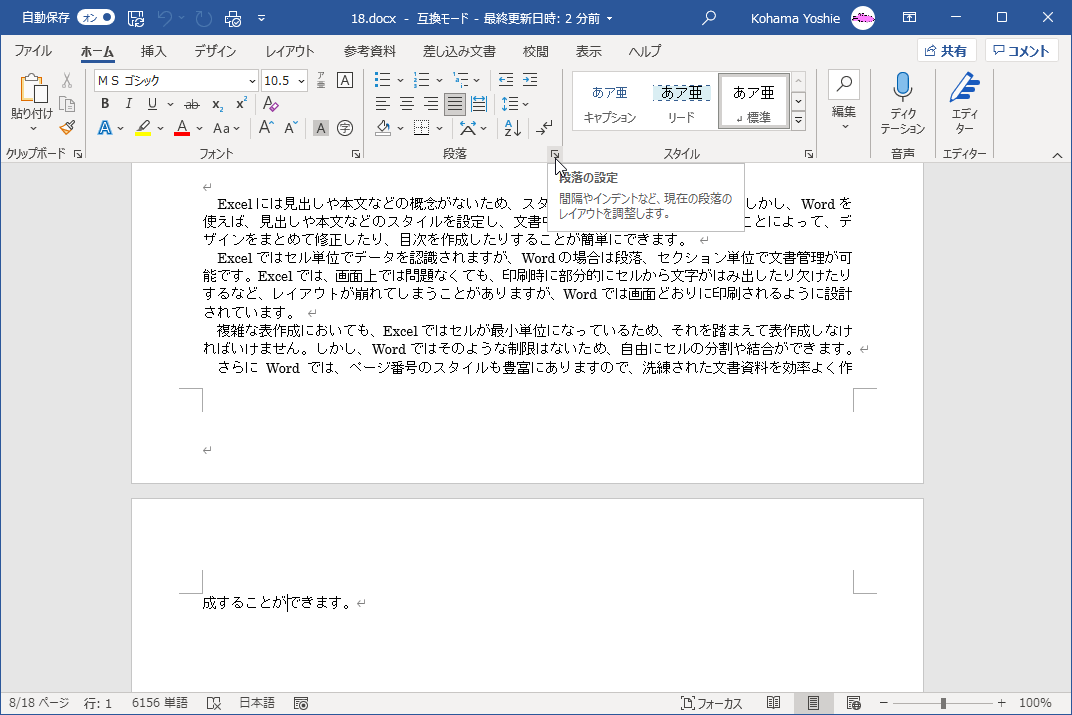Expand the Paste options arrow
This screenshot has width=1072, height=715.
(32, 129)
